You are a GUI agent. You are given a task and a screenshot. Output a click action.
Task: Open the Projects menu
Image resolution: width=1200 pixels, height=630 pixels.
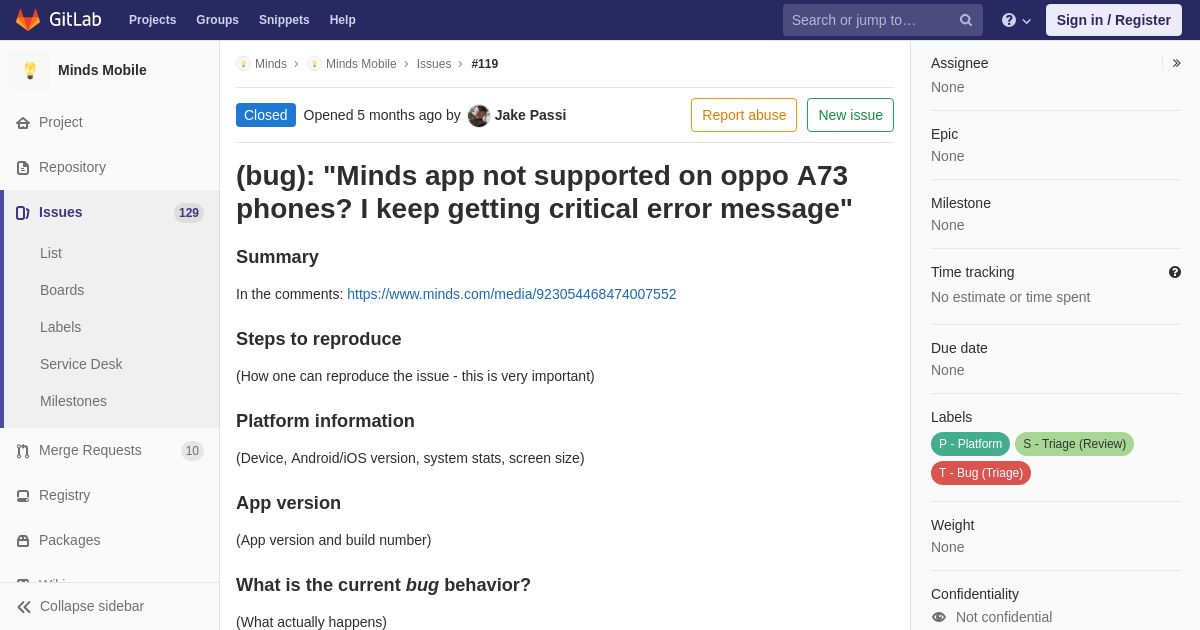click(152, 20)
